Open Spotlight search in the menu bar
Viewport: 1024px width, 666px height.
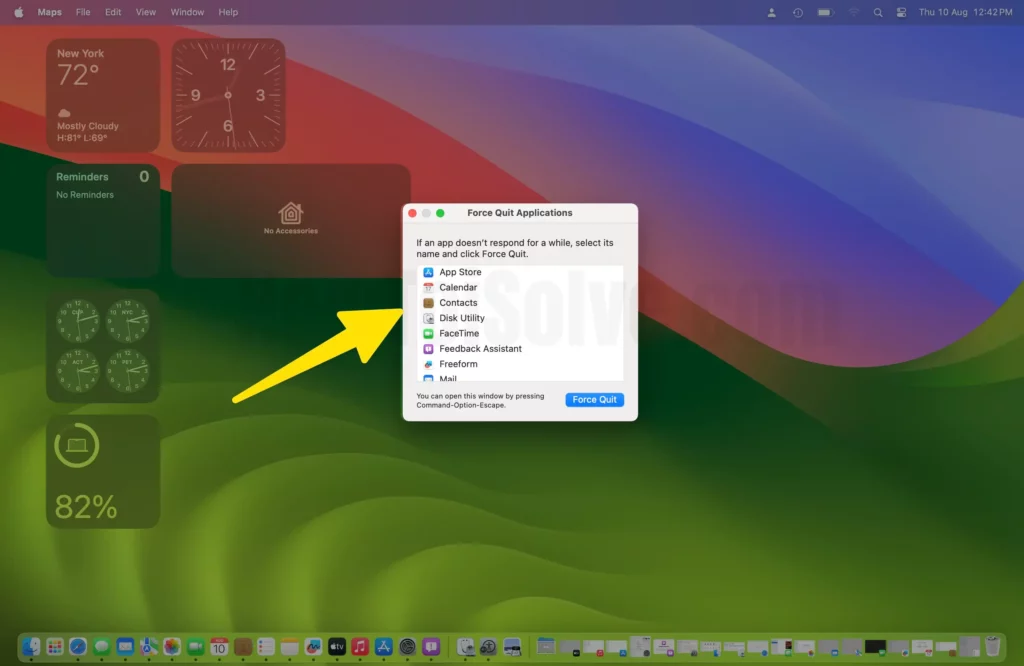tap(877, 12)
